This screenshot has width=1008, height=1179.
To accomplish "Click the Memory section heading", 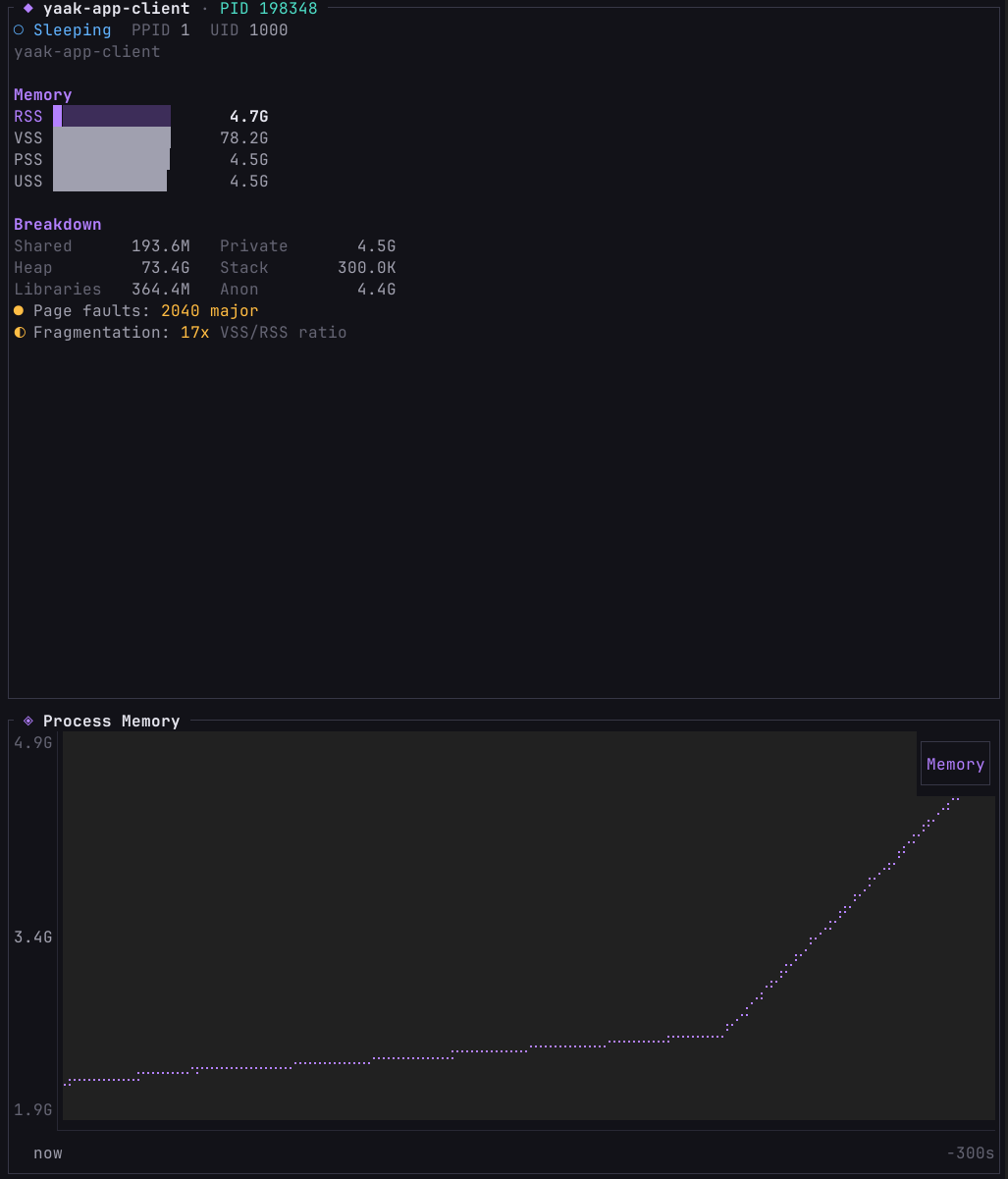I will click(x=43, y=95).
